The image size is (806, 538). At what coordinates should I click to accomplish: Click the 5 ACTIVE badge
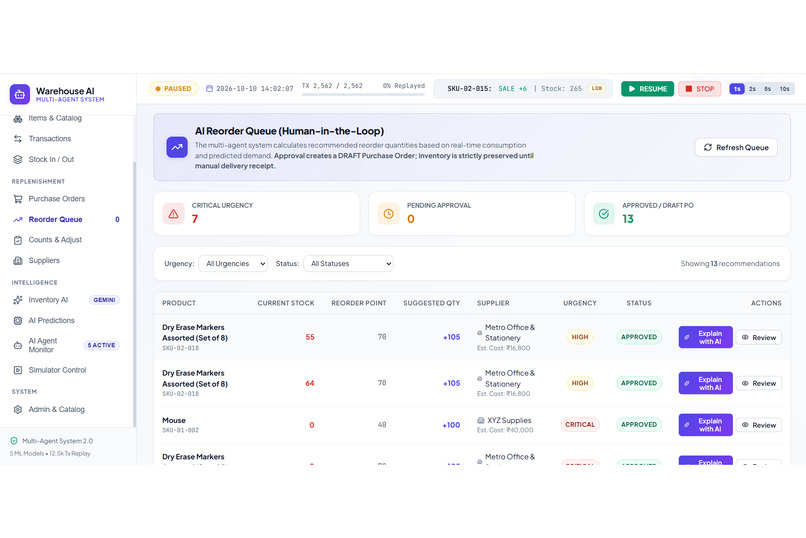pos(101,345)
